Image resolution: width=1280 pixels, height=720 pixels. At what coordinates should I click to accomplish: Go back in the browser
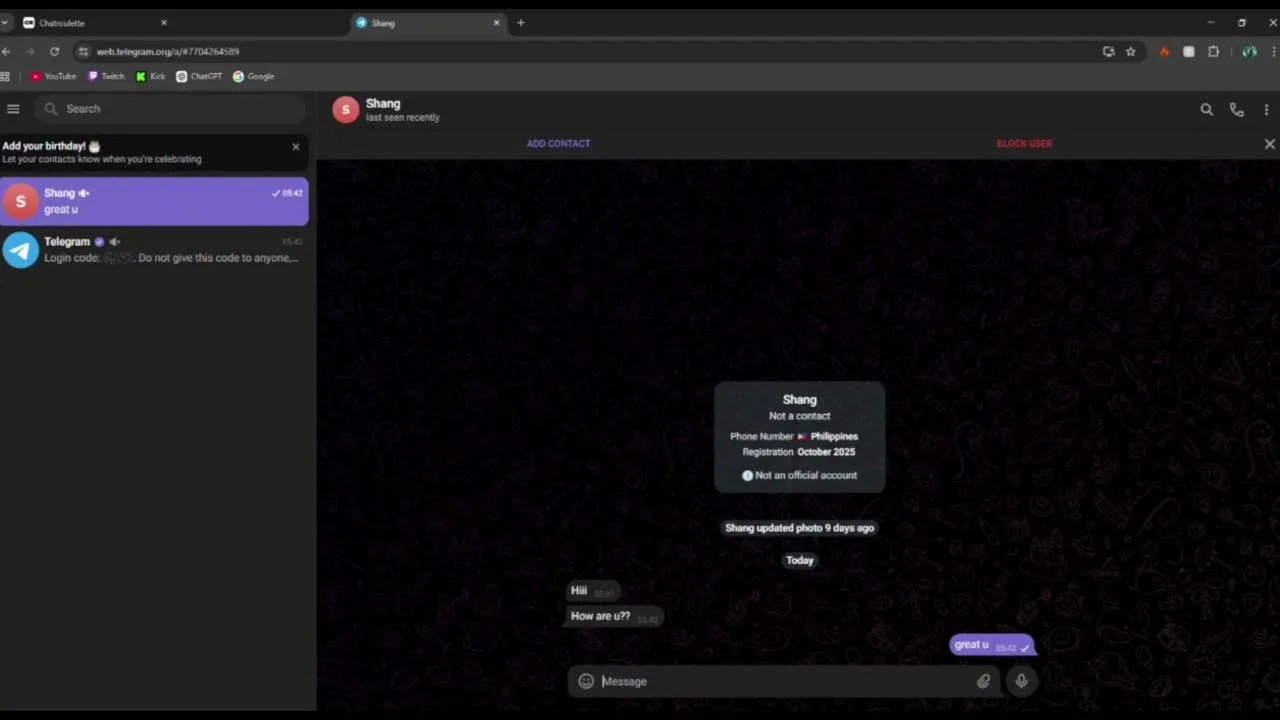coord(6,51)
